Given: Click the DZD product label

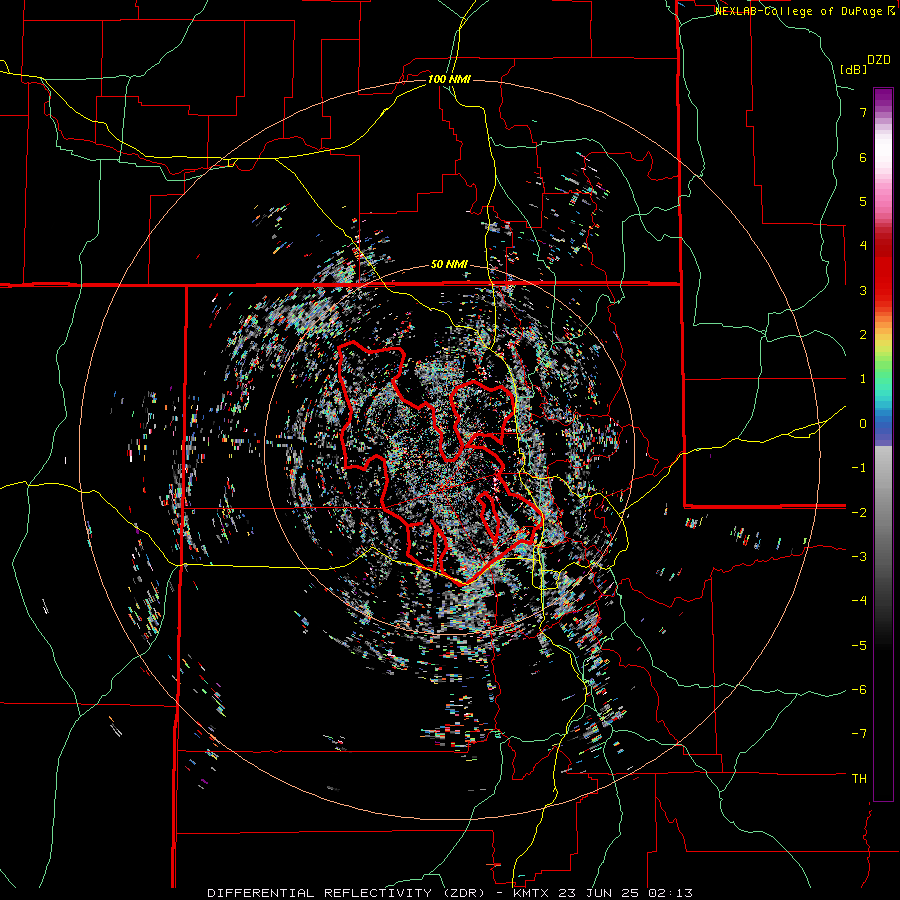Looking at the screenshot, I should click(879, 60).
